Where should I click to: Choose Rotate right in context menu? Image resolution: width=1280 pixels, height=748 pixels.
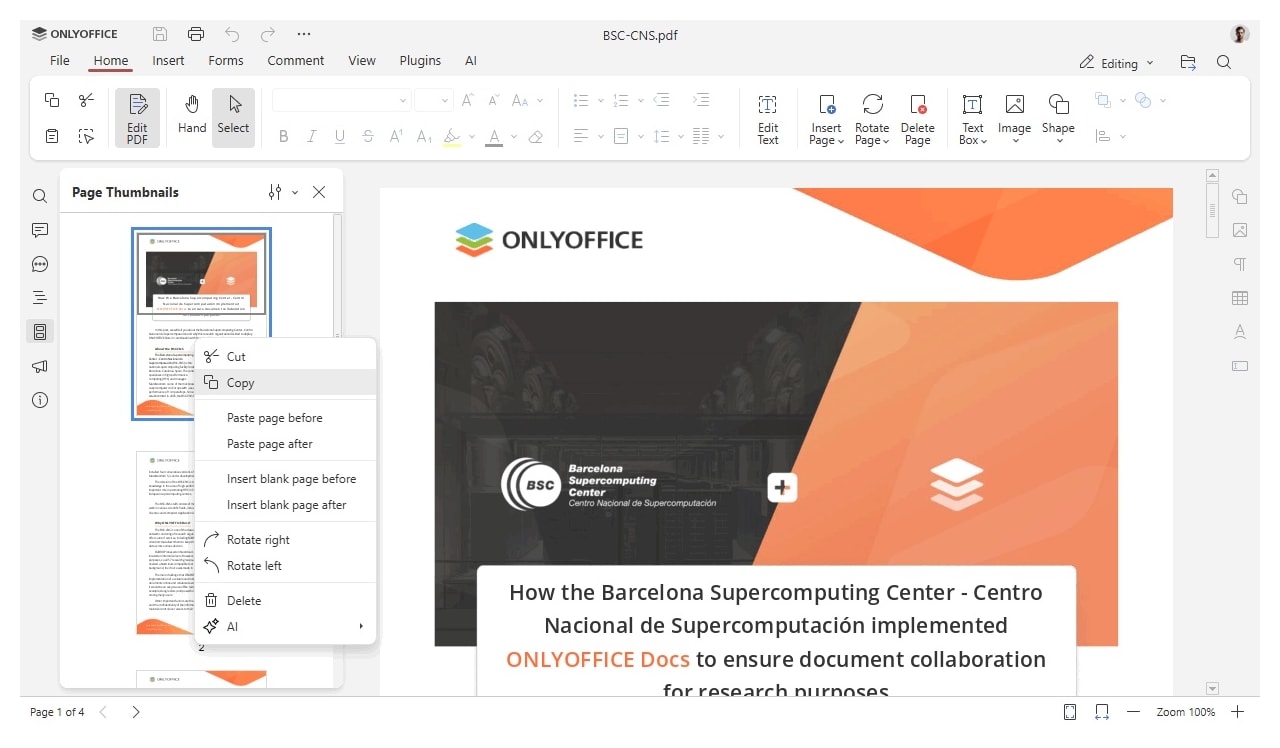[x=286, y=540]
